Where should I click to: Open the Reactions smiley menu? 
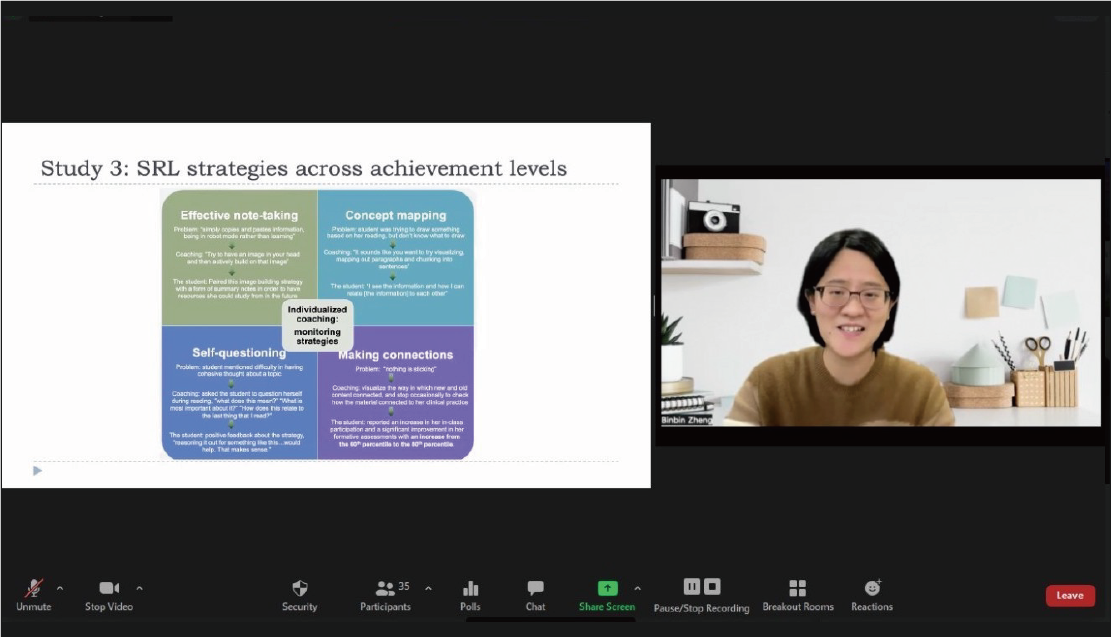click(x=872, y=588)
